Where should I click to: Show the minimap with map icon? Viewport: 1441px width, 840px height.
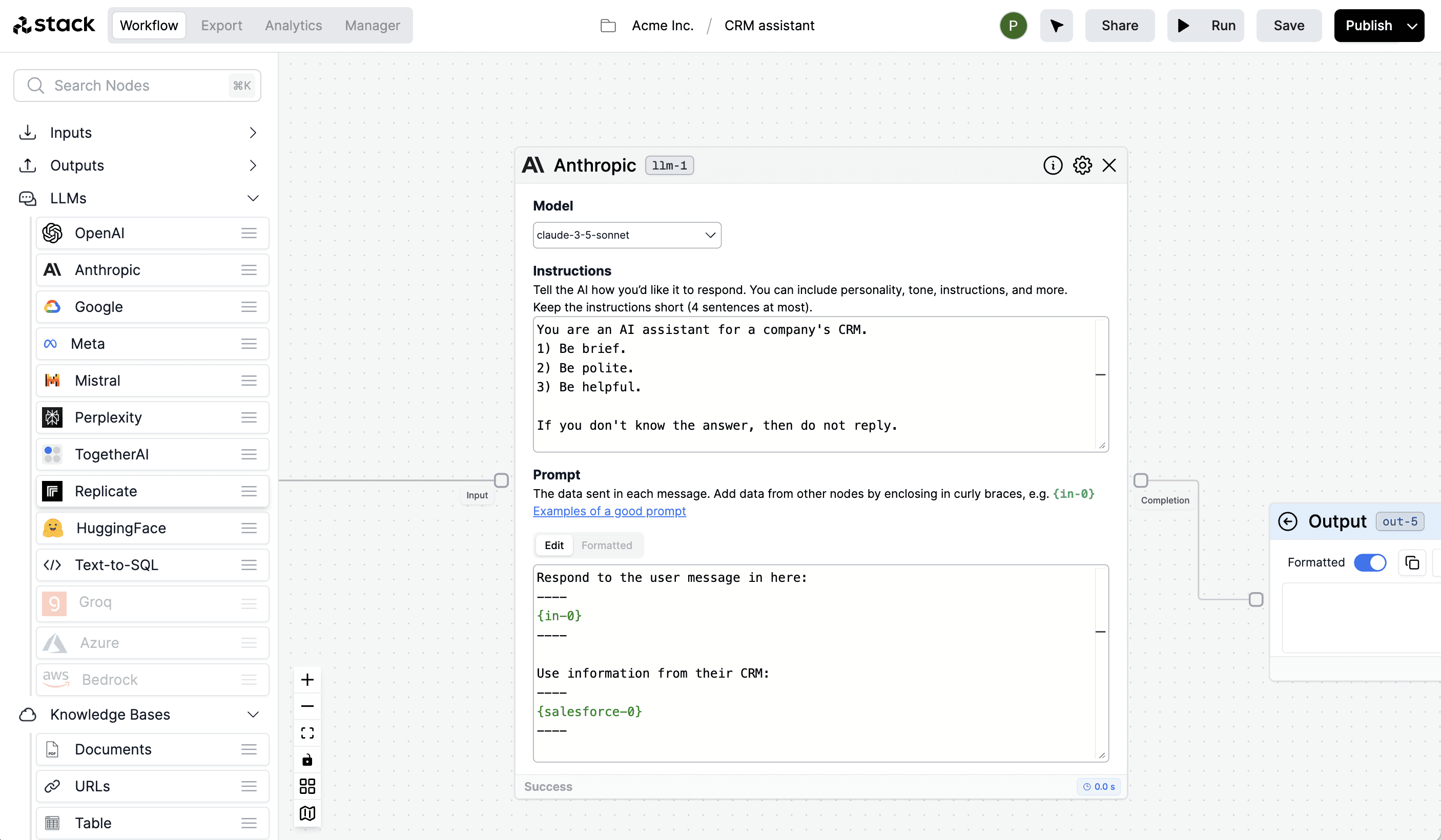tap(307, 813)
